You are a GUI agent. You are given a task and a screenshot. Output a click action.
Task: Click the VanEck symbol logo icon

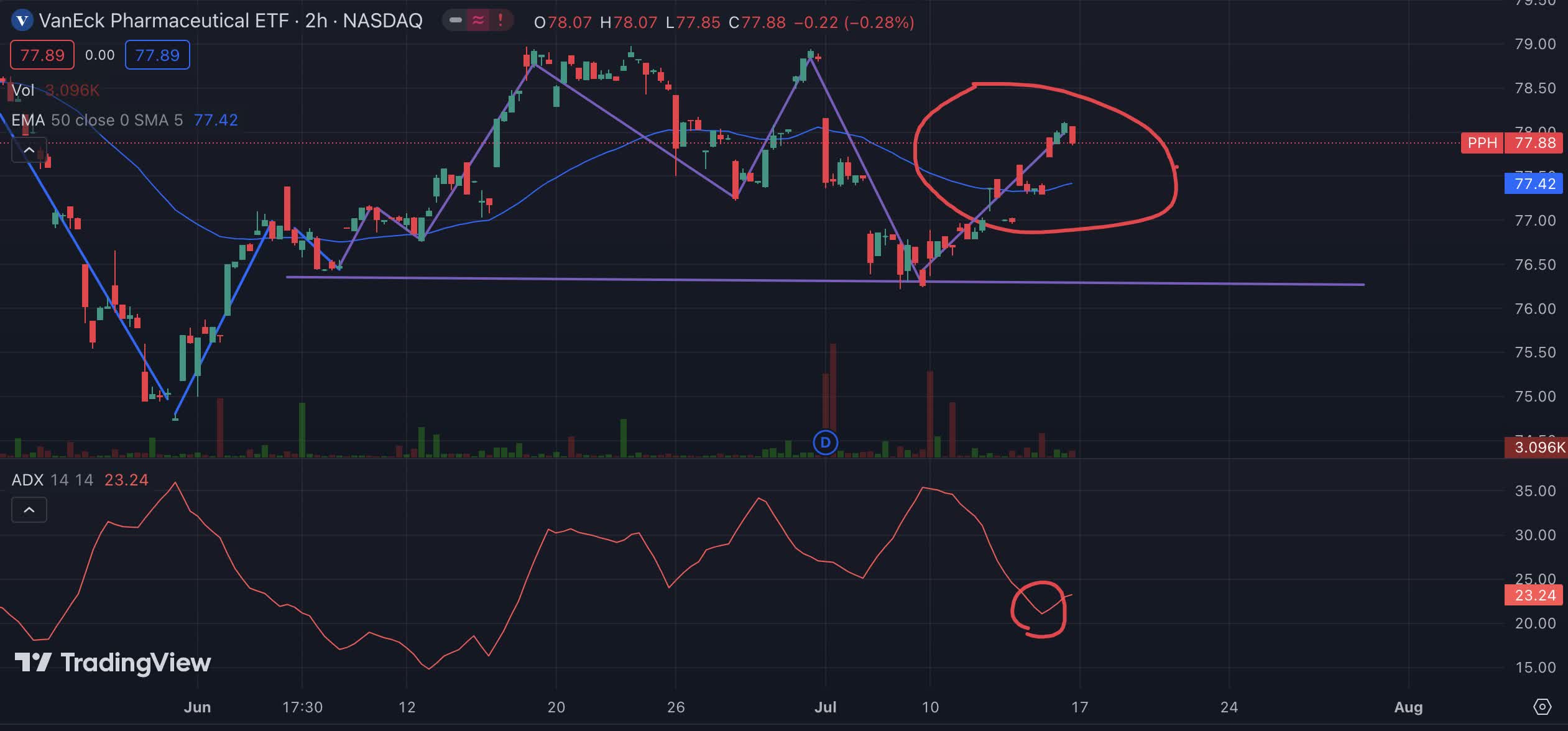[x=22, y=21]
